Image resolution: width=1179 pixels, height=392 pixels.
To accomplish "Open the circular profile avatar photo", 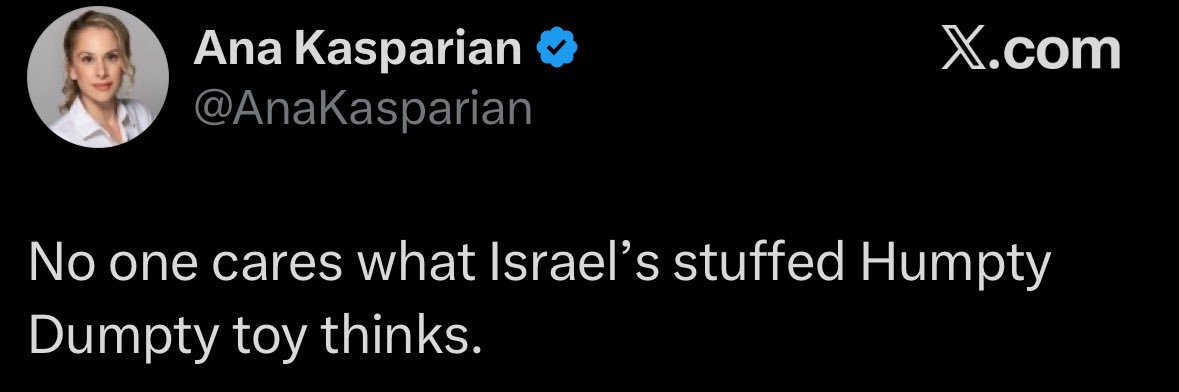I will coord(98,77).
